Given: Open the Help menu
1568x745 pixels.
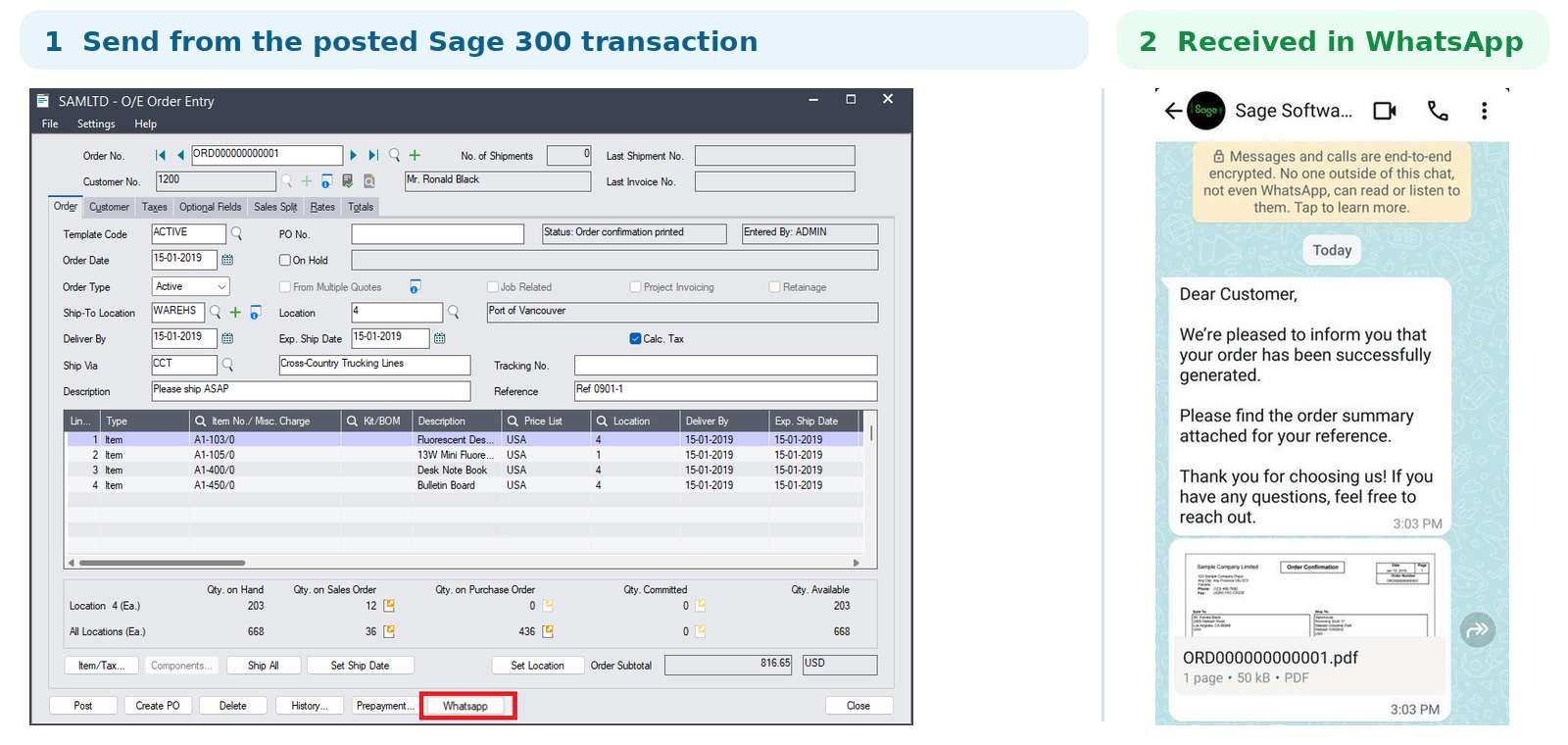Looking at the screenshot, I should pos(146,124).
